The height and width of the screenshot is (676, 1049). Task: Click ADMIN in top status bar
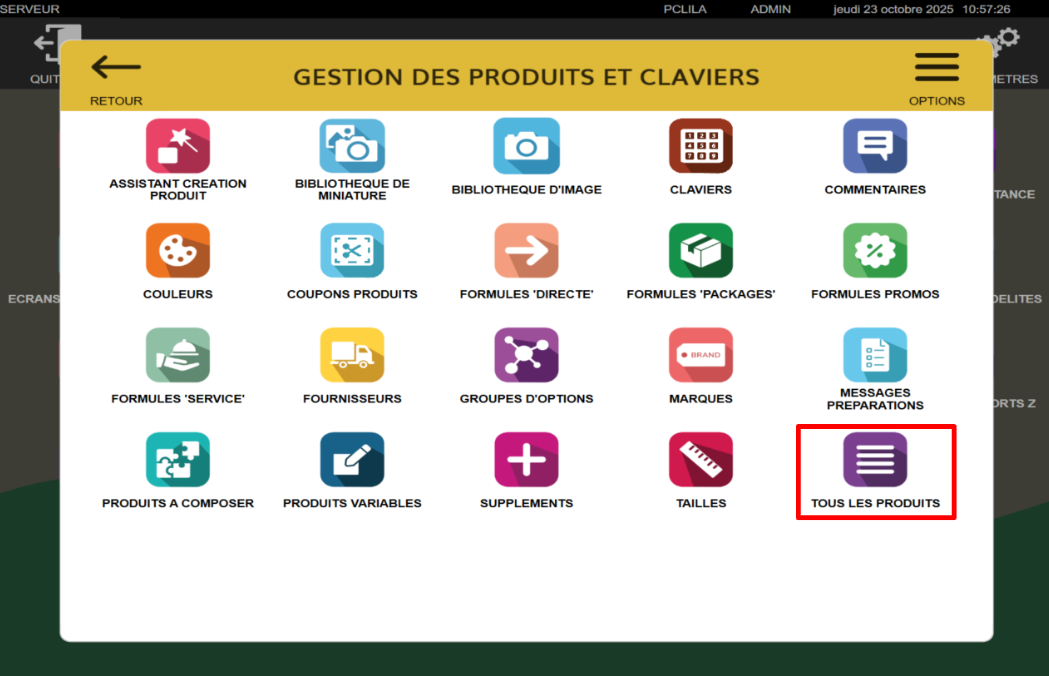[770, 9]
